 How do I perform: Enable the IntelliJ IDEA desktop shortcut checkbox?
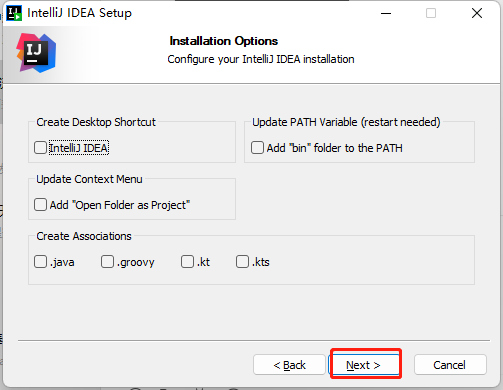[x=40, y=148]
